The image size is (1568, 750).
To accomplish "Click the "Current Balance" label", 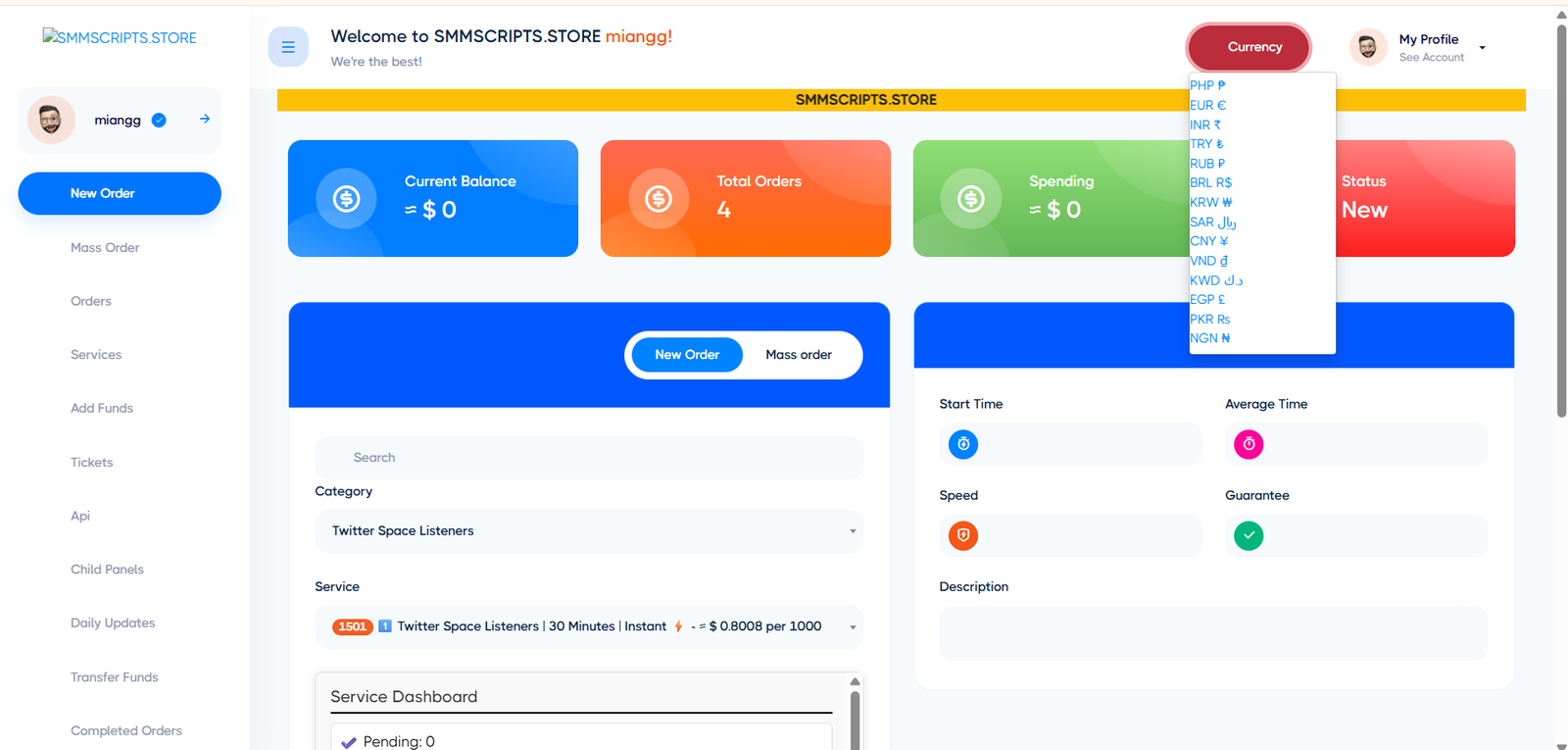I will coord(461,181).
